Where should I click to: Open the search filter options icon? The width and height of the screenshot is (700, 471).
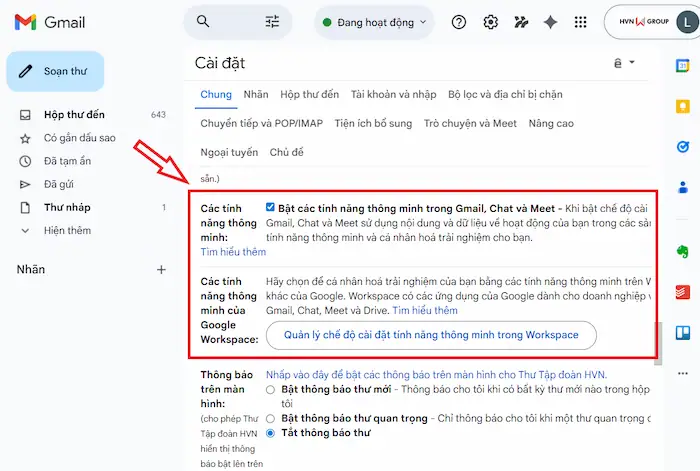(x=272, y=21)
